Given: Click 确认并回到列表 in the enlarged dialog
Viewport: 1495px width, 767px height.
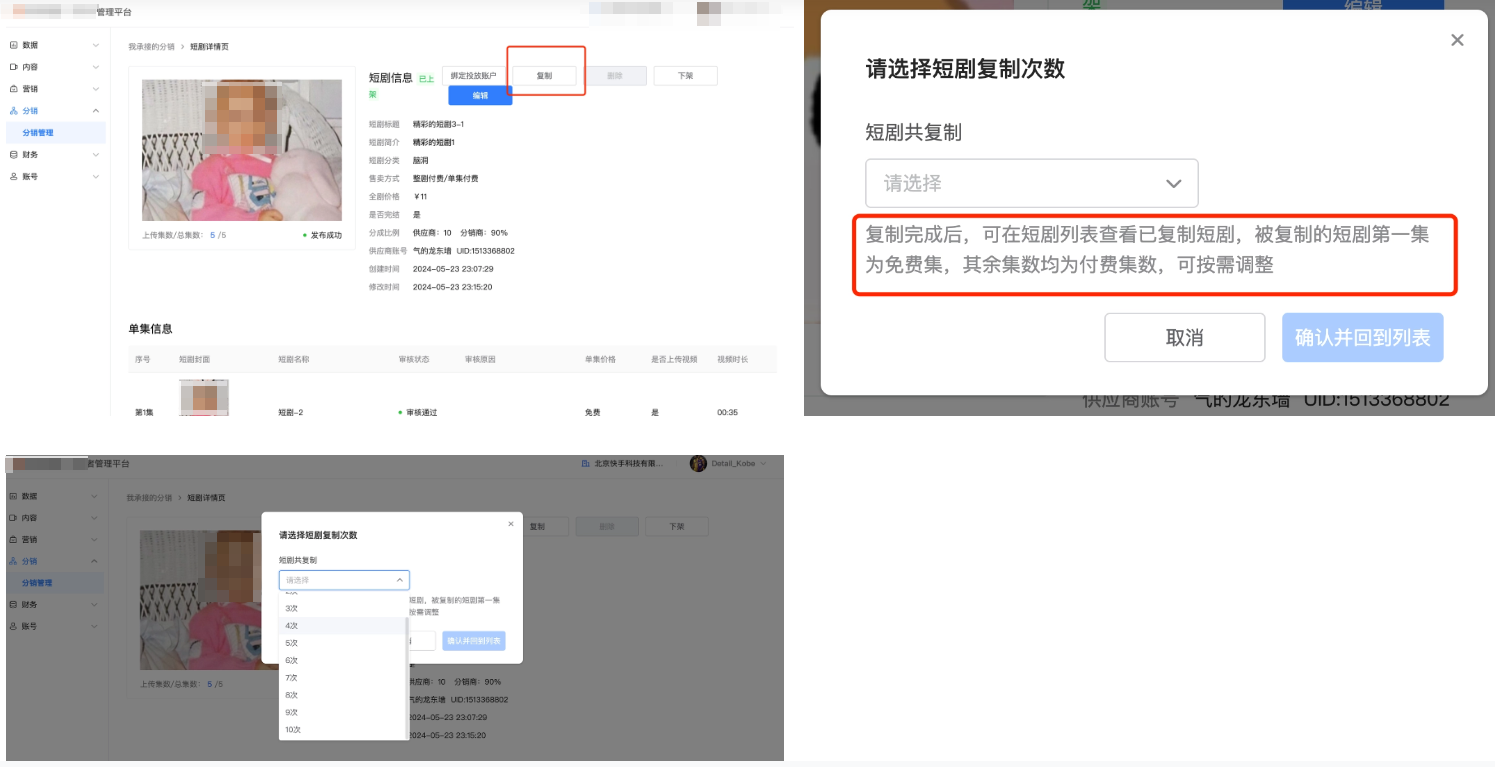Looking at the screenshot, I should pos(1363,338).
